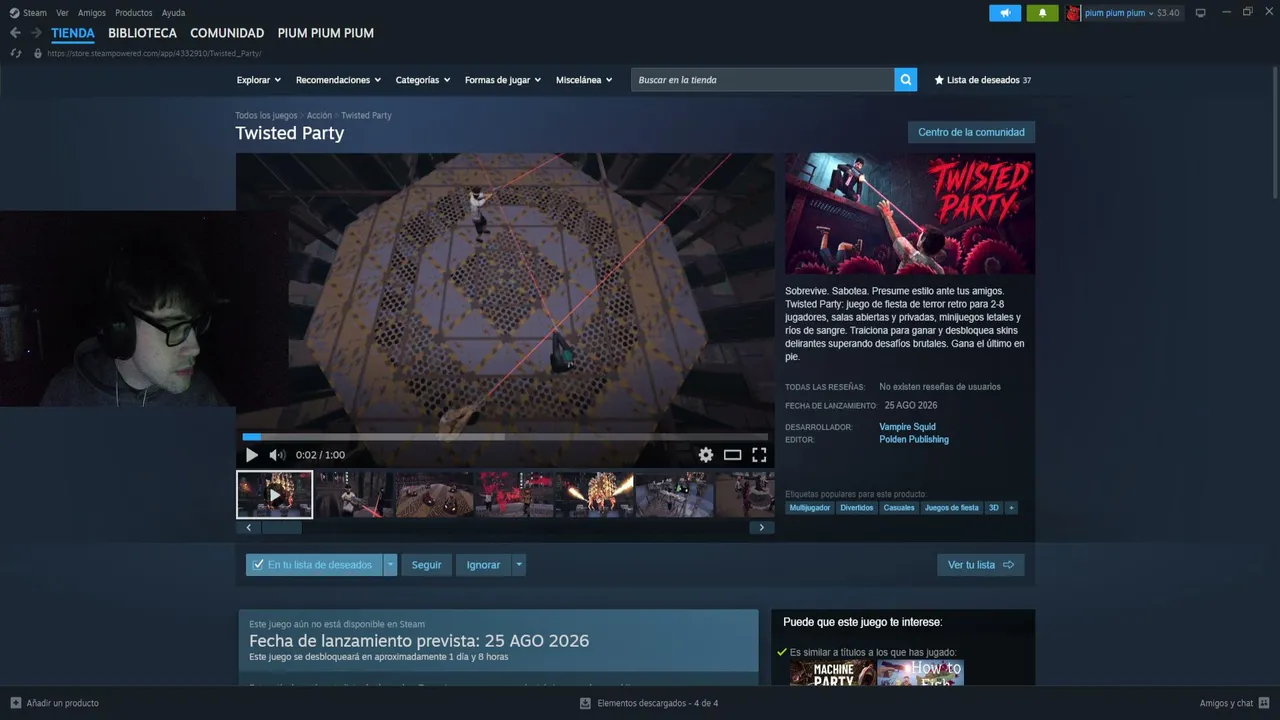Open the Ignorar options dropdown arrow
The height and width of the screenshot is (720, 1280).
[519, 565]
